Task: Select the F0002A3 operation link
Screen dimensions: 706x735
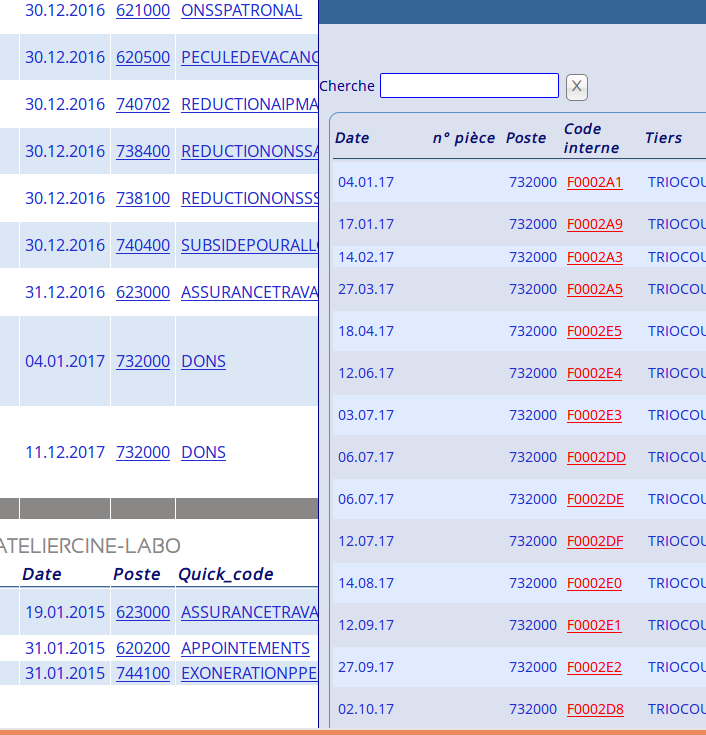Action: click(x=594, y=257)
